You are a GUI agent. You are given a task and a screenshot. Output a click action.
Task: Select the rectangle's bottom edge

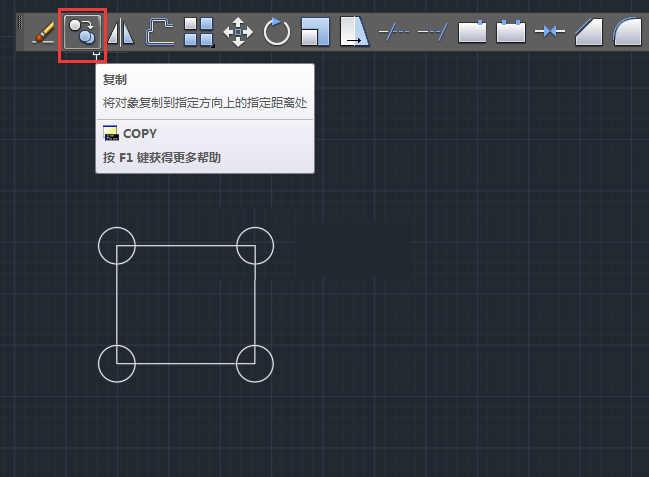click(186, 364)
